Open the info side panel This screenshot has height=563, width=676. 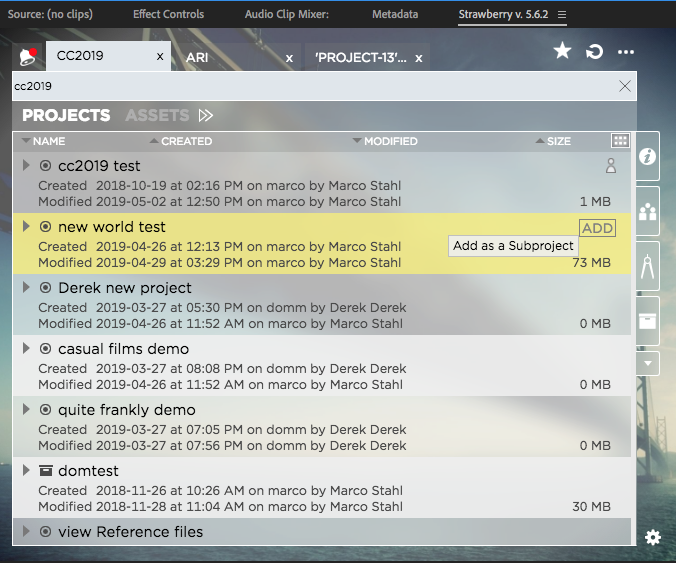tap(647, 156)
